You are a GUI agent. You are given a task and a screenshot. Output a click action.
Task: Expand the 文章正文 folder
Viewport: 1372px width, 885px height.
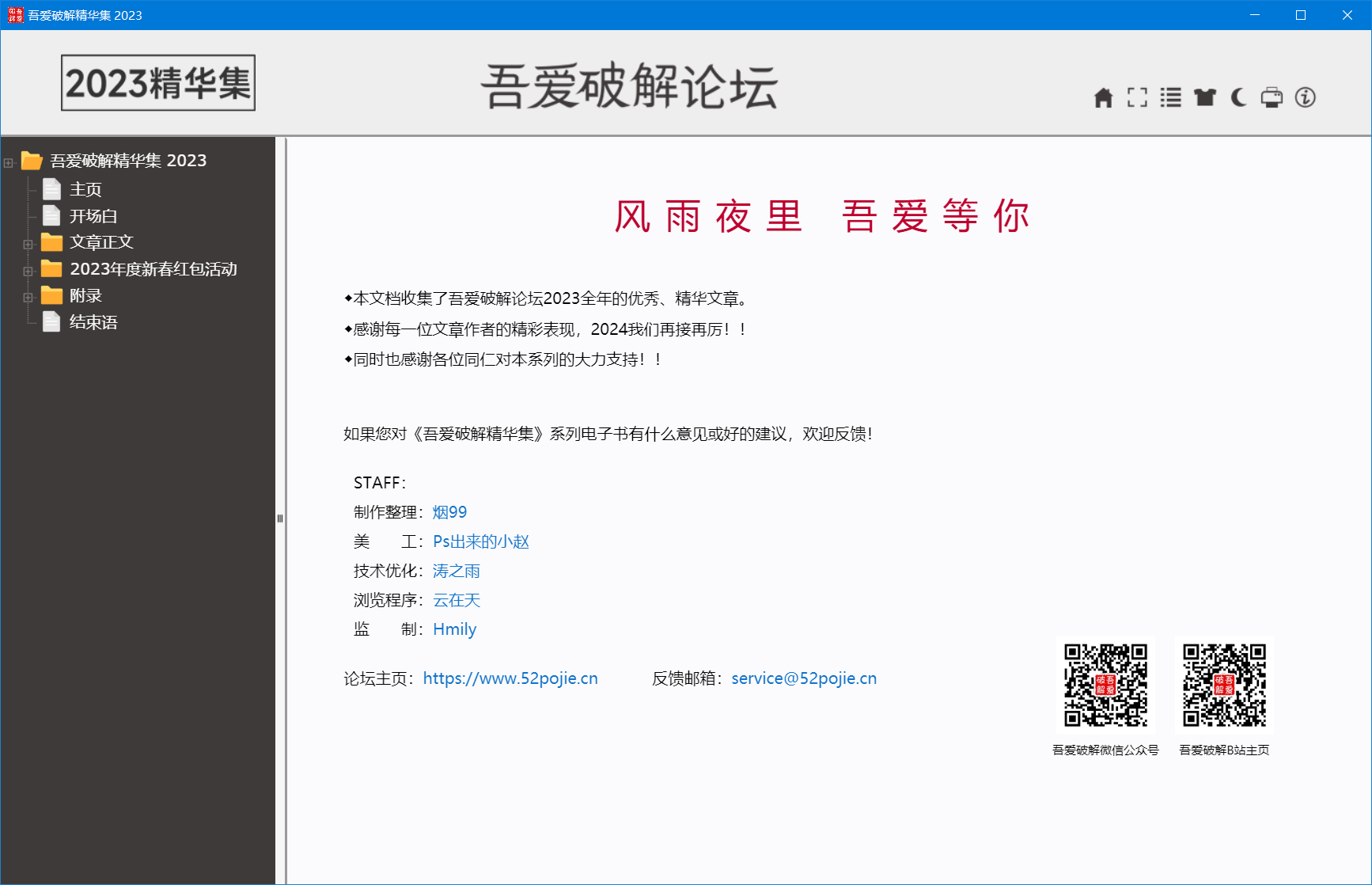[x=28, y=243]
